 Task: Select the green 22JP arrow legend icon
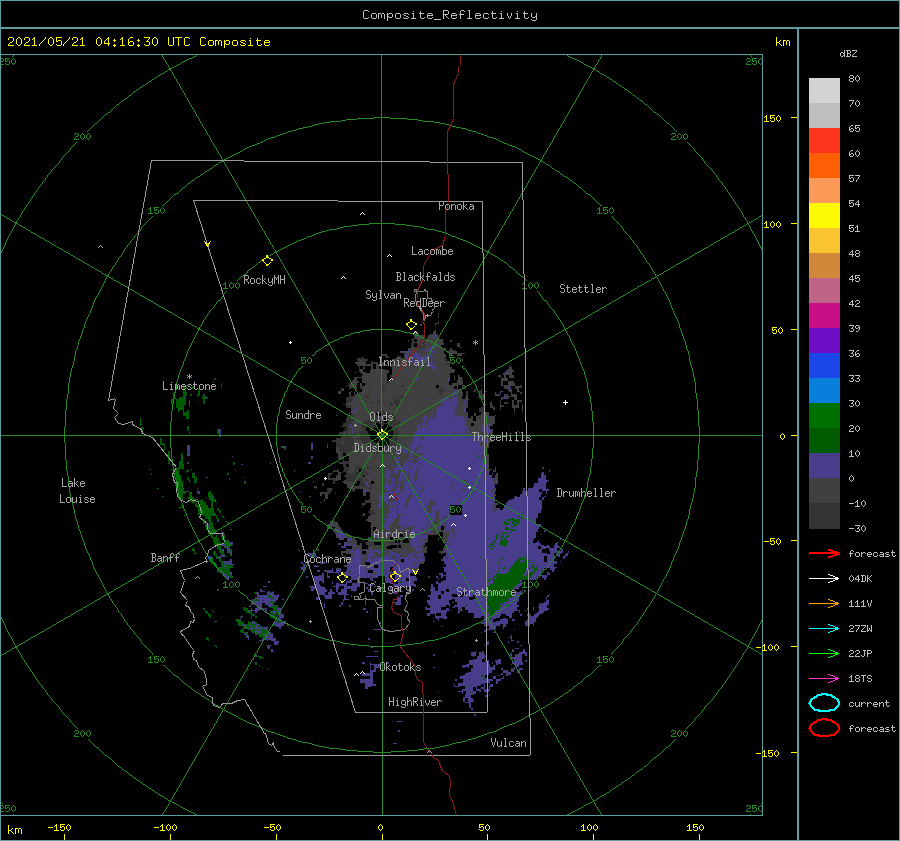click(824, 653)
